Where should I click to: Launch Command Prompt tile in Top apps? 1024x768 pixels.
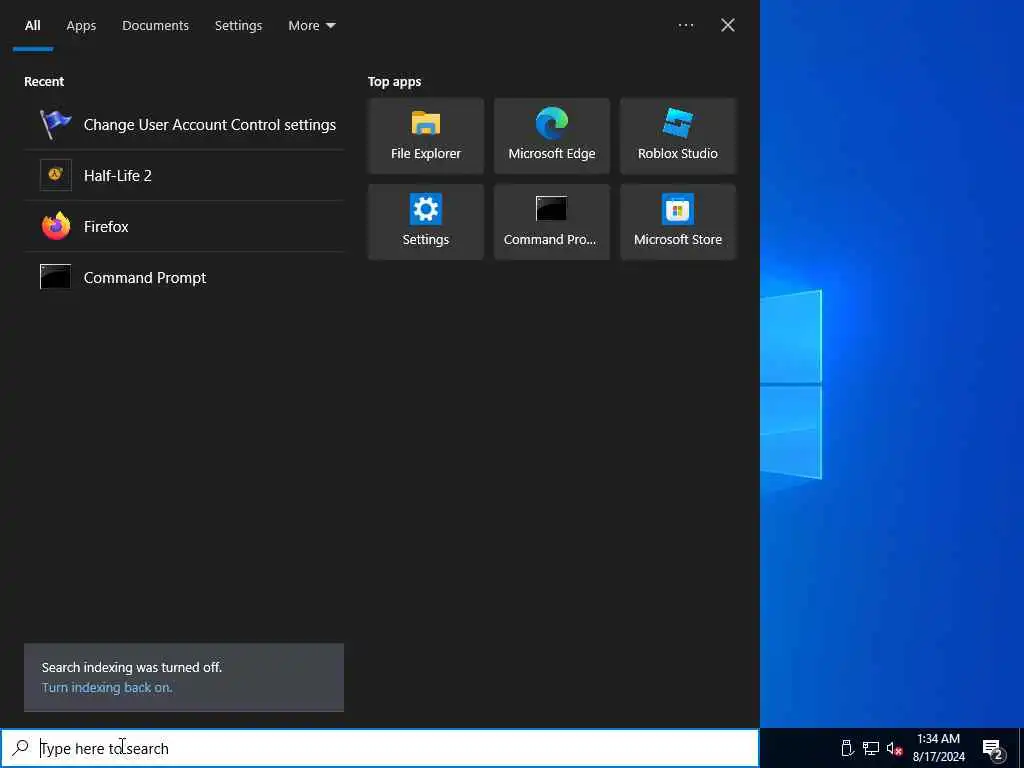(552, 222)
